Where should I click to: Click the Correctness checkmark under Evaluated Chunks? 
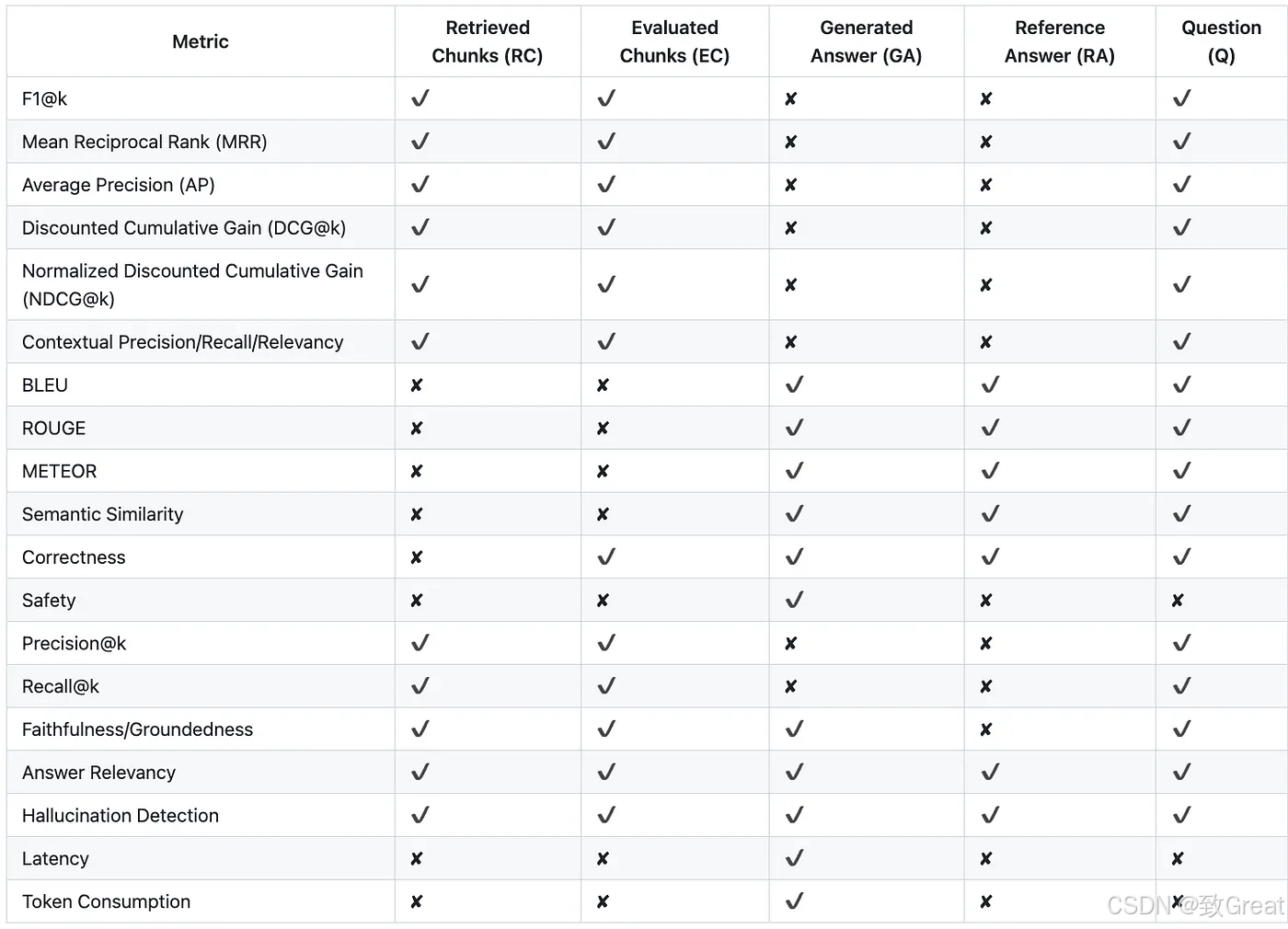click(x=606, y=557)
